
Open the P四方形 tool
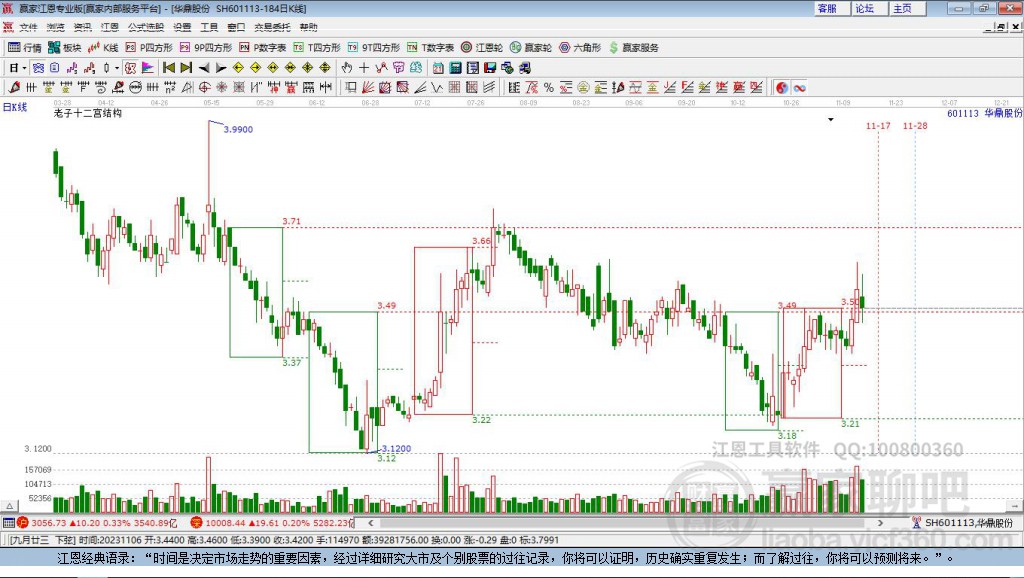149,48
